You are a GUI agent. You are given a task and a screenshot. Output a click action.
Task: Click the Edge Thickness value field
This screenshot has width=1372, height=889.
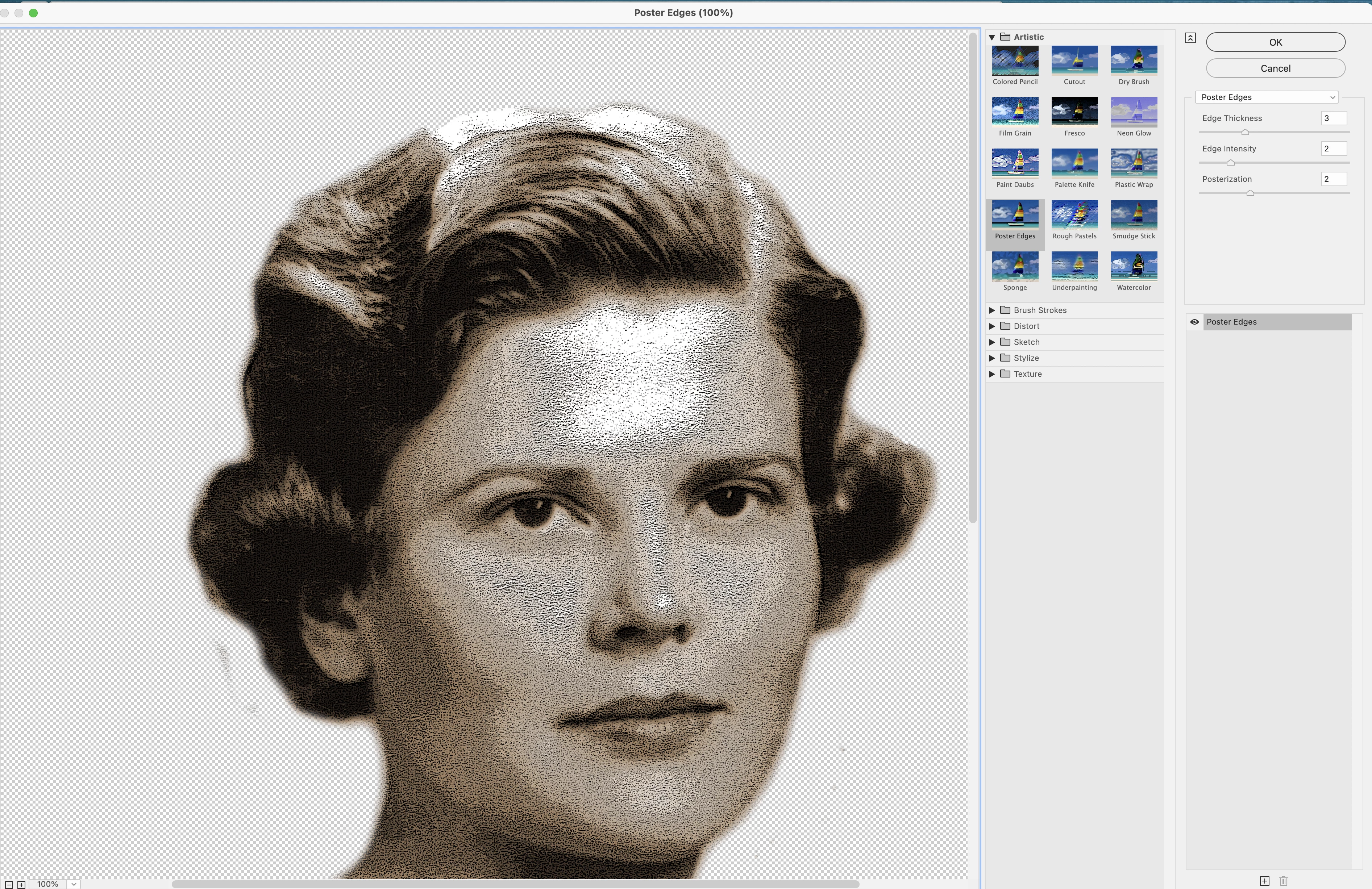coord(1333,118)
